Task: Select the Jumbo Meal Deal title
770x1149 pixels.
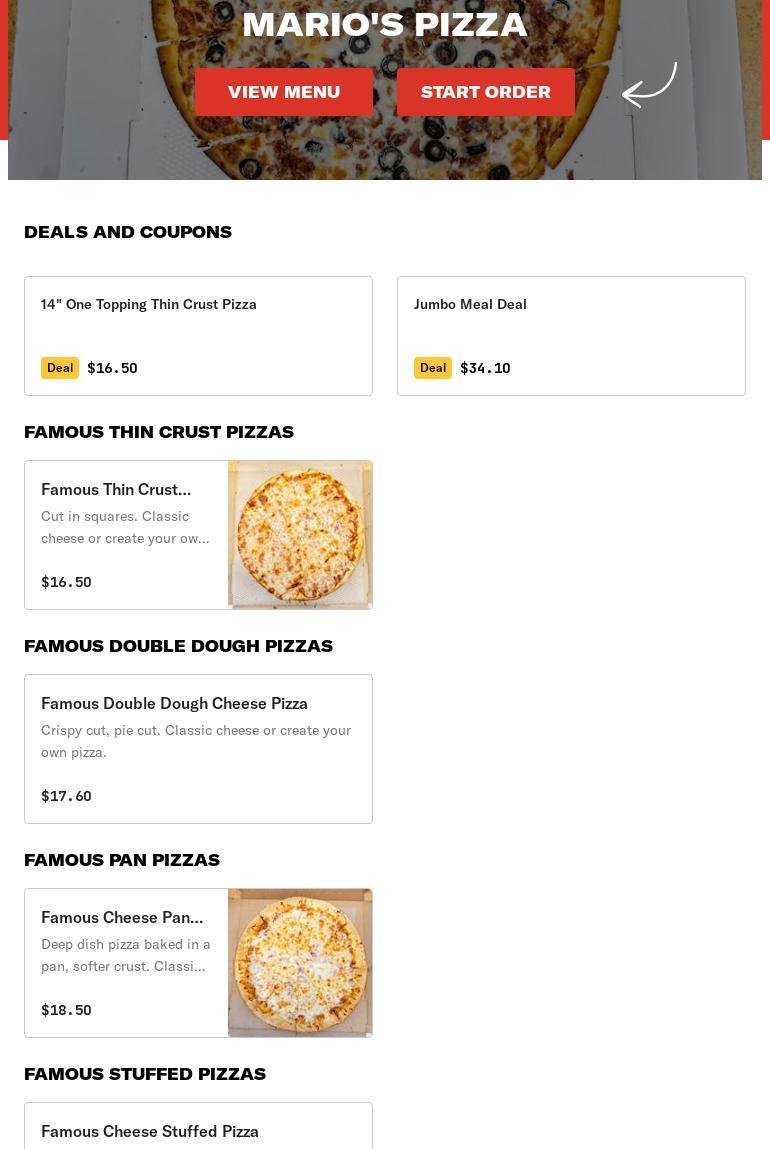Action: coord(470,304)
